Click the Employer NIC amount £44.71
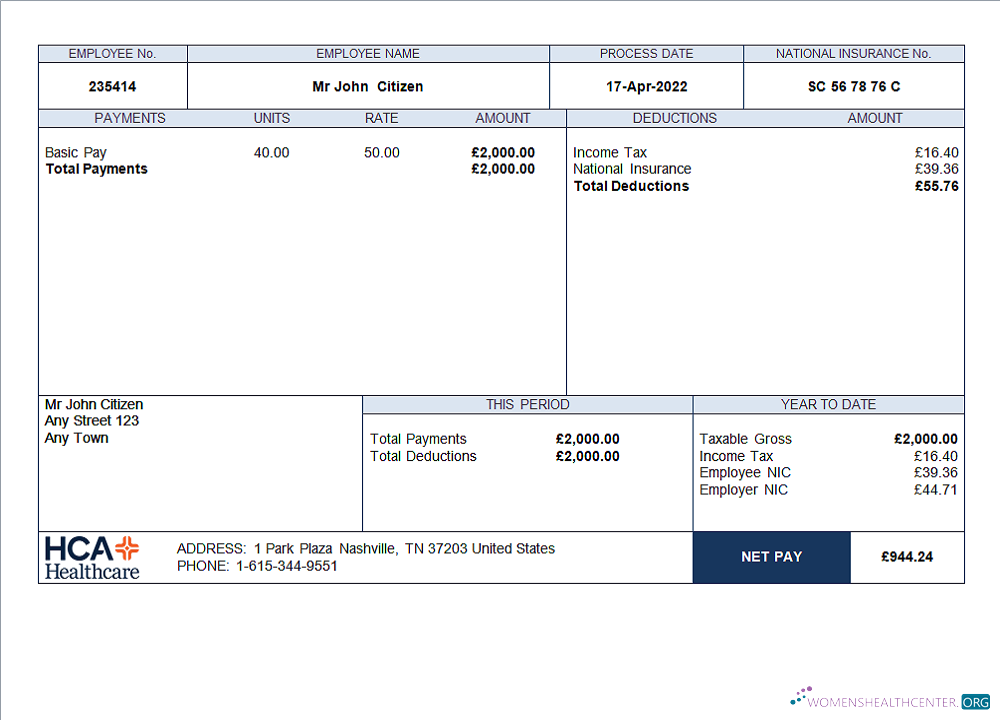The image size is (1000, 720). (x=937, y=490)
